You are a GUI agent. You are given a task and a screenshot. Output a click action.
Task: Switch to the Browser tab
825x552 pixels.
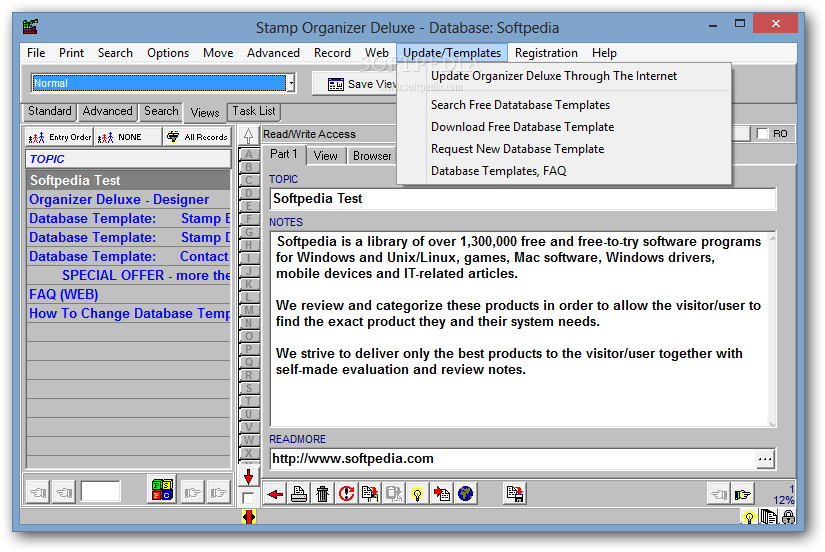tap(372, 156)
